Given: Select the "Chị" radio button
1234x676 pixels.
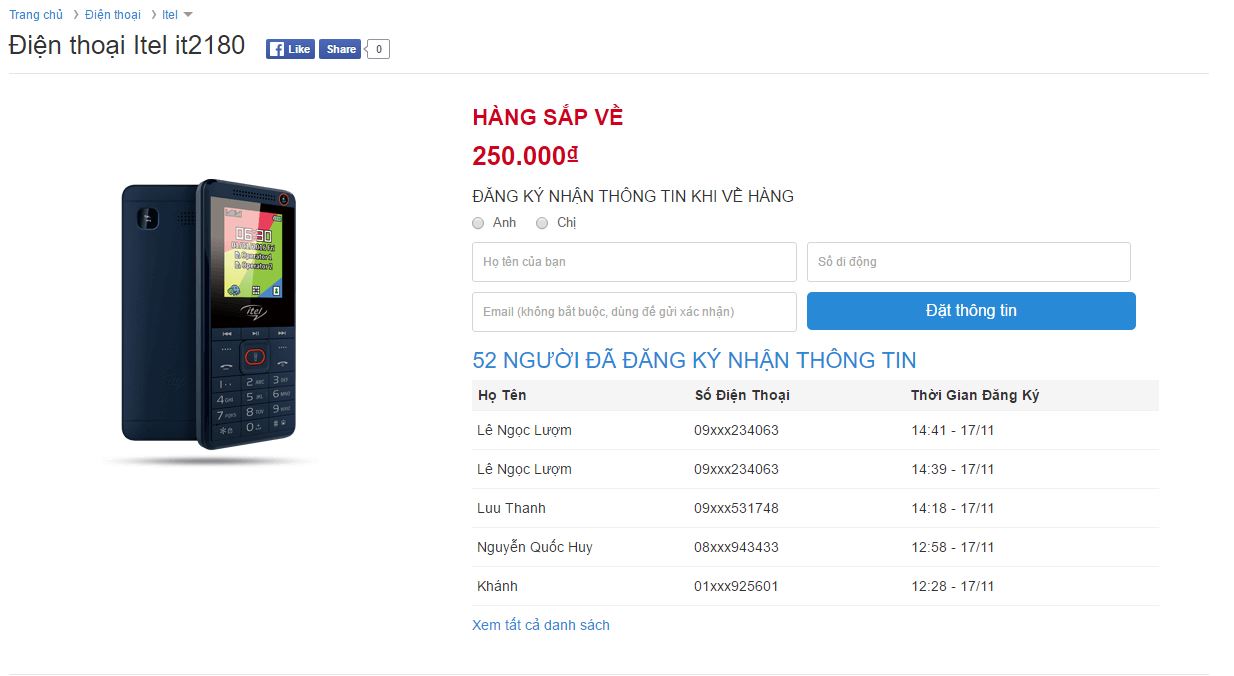Looking at the screenshot, I should (541, 223).
